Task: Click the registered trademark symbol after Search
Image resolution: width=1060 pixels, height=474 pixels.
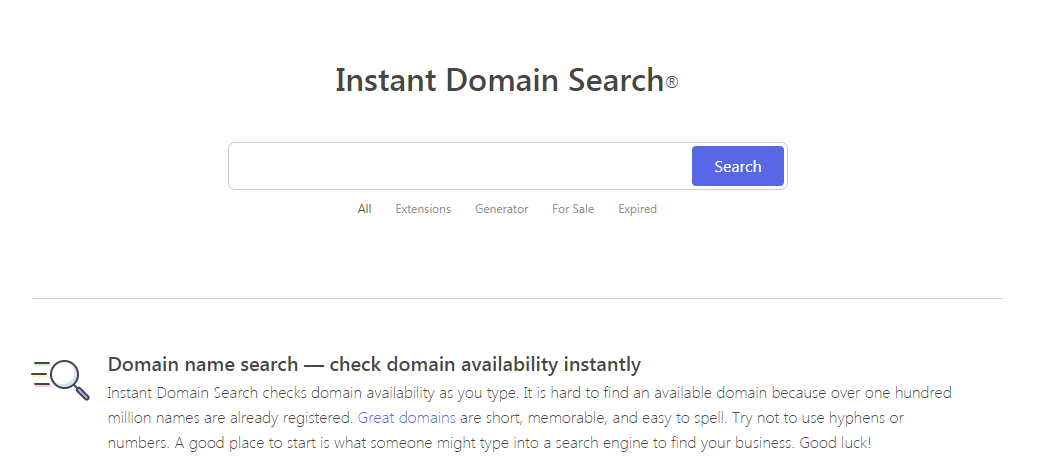Action: pos(672,83)
